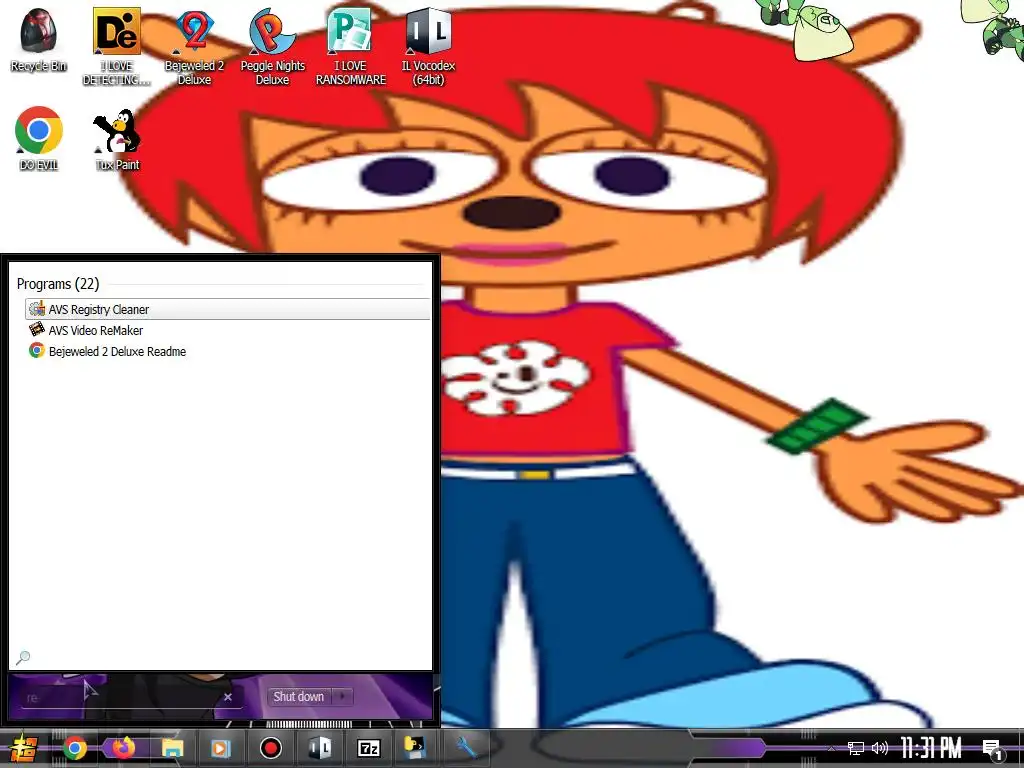Open the red record button taskbar app
Image resolution: width=1024 pixels, height=768 pixels.
270,748
